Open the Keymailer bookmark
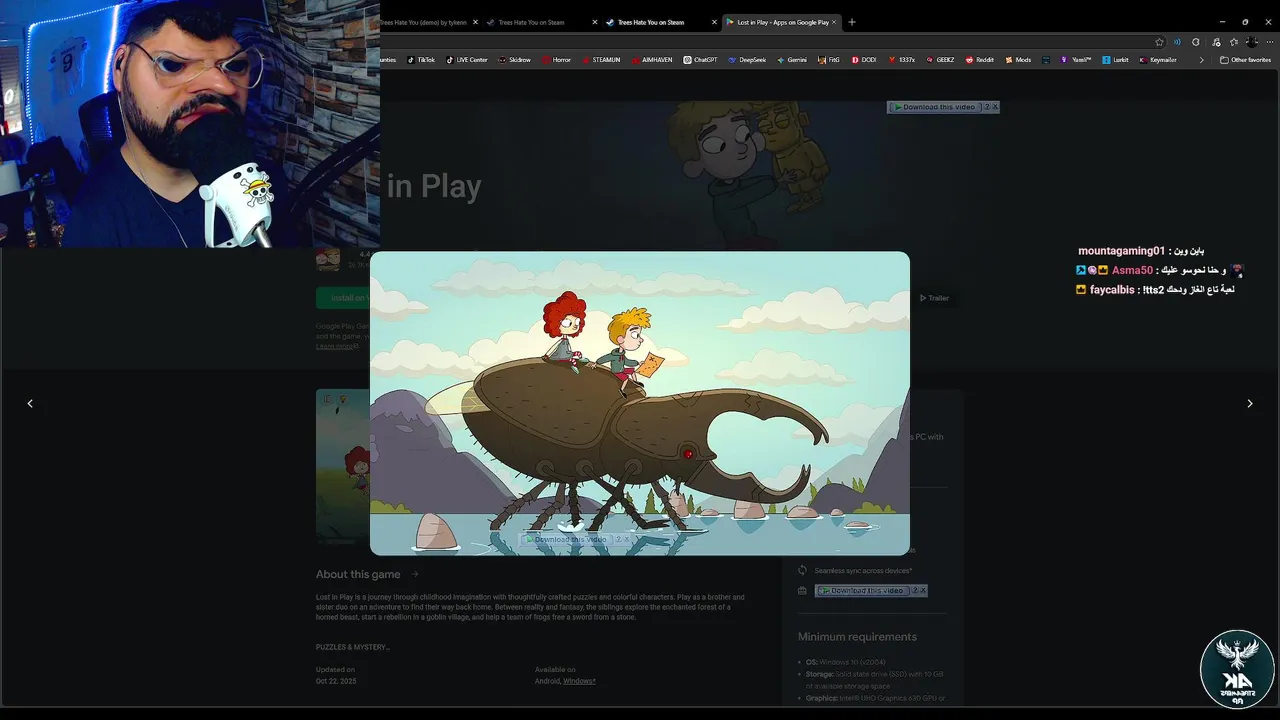The height and width of the screenshot is (720, 1280). 1158,60
